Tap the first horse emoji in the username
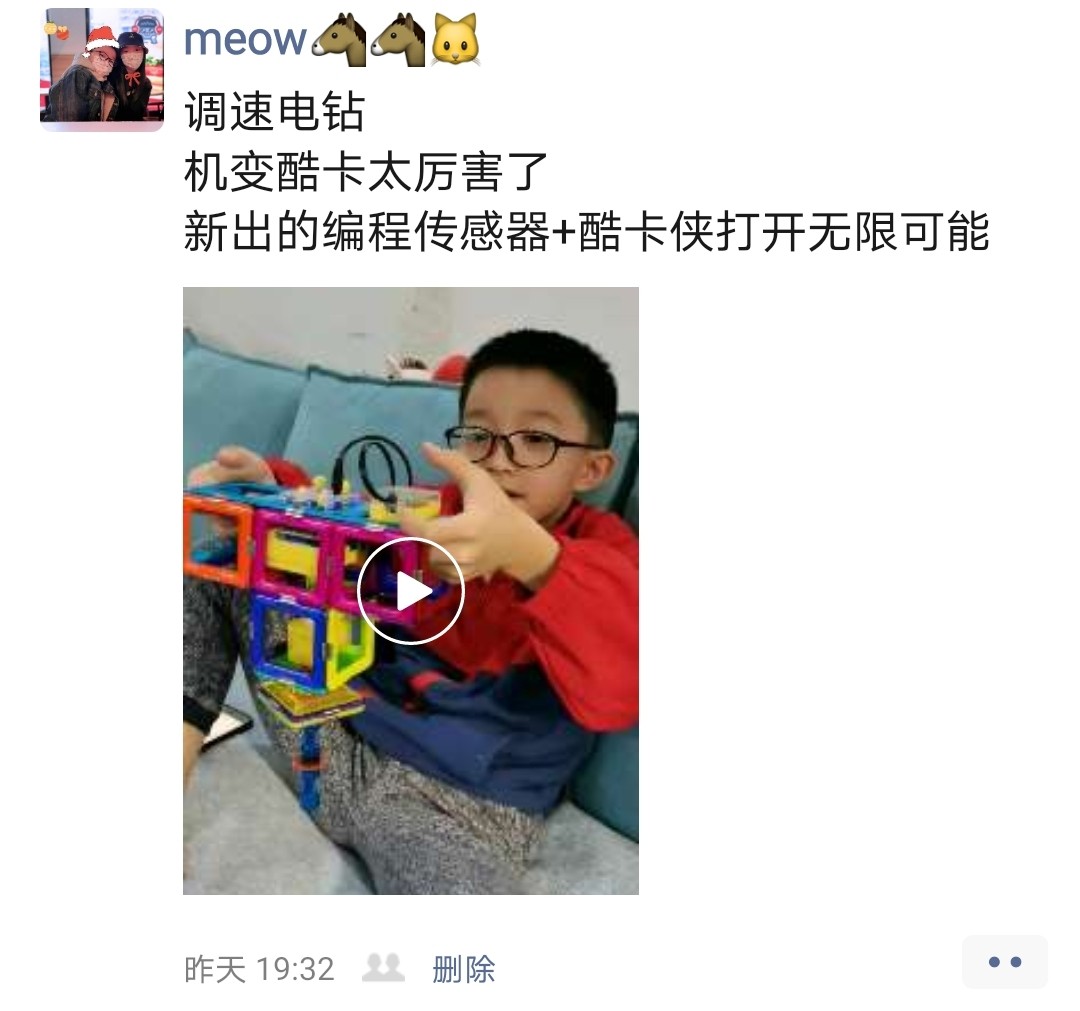Screen dimensions: 1080x1011 click(339, 41)
